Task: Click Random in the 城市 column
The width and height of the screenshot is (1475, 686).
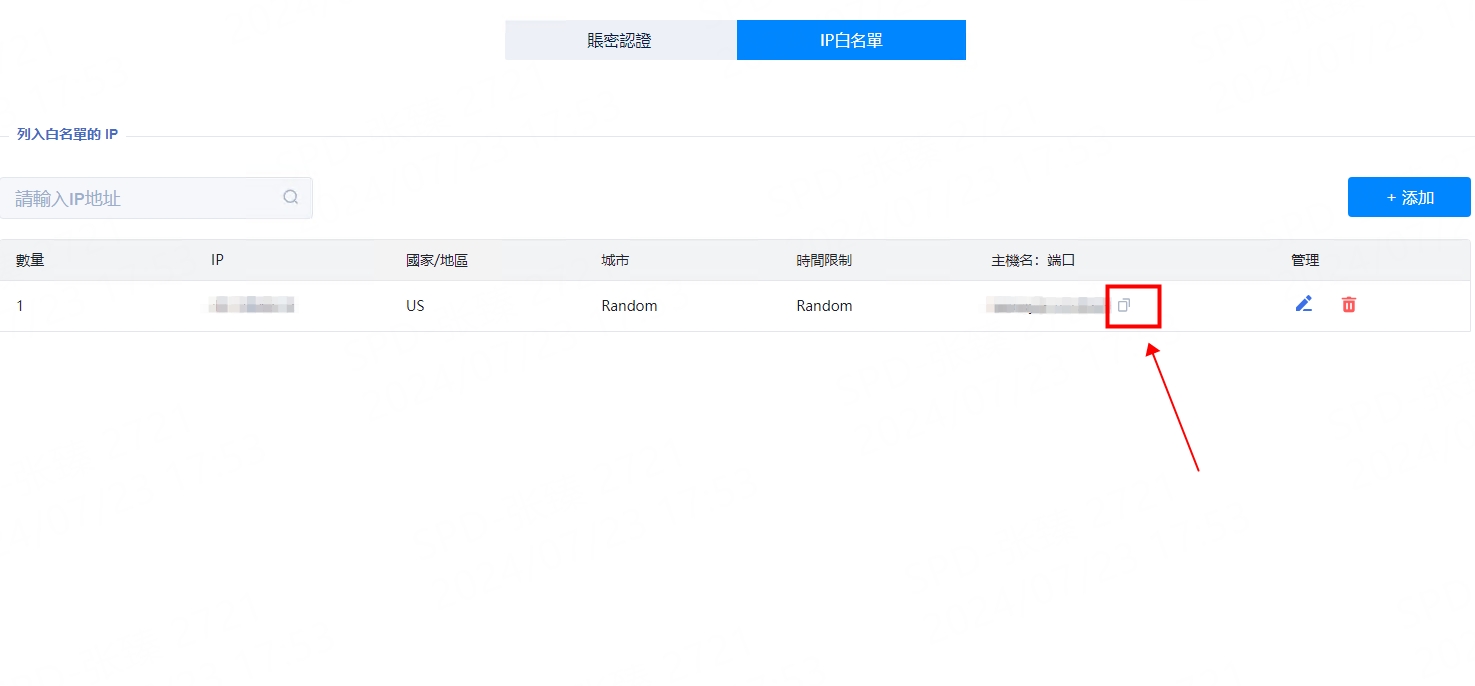Action: tap(629, 306)
